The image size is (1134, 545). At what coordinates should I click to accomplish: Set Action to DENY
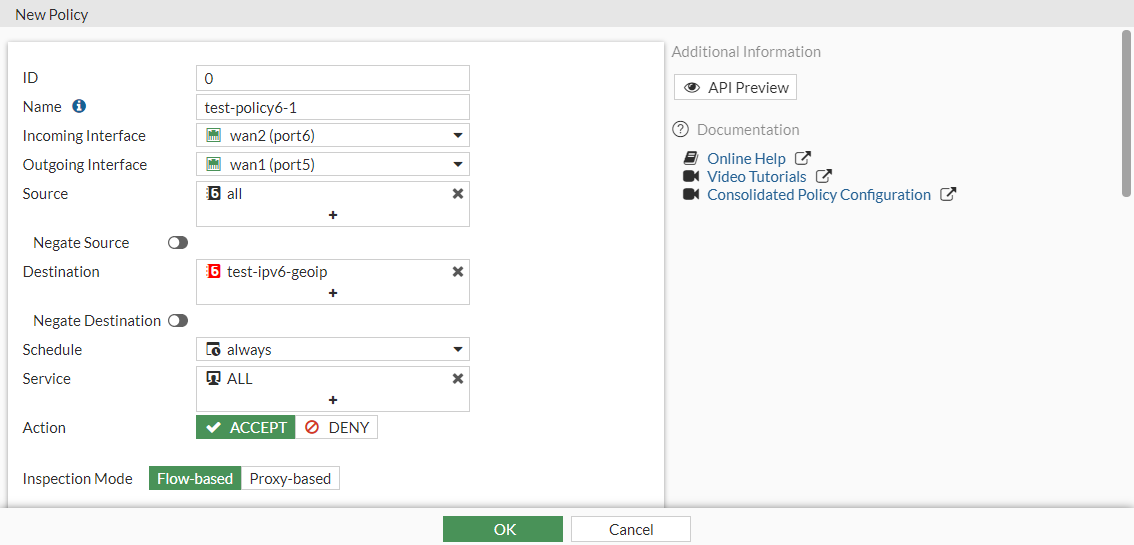[x=337, y=428]
